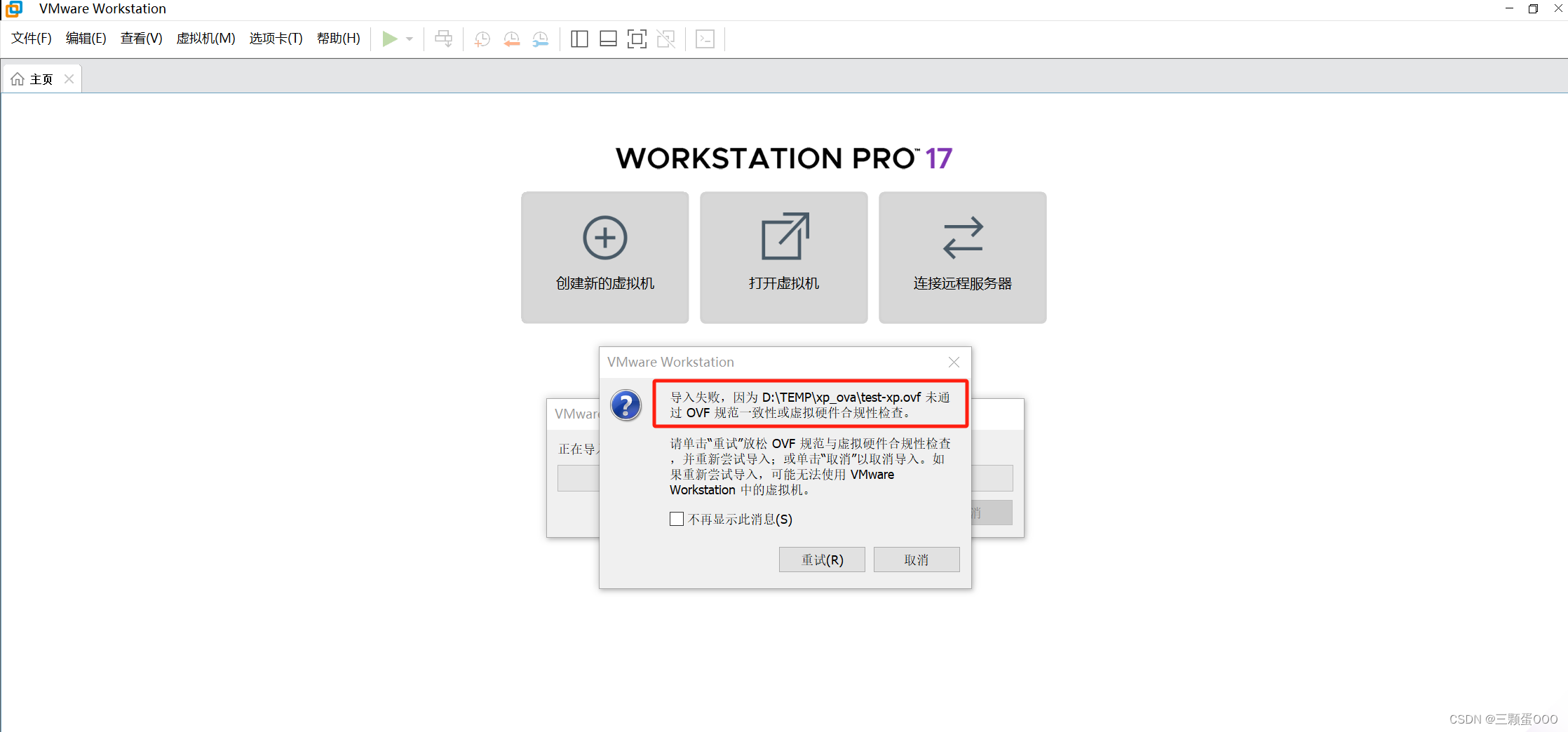
Task: Click the Unity mode toolbar icon
Action: pos(666,39)
